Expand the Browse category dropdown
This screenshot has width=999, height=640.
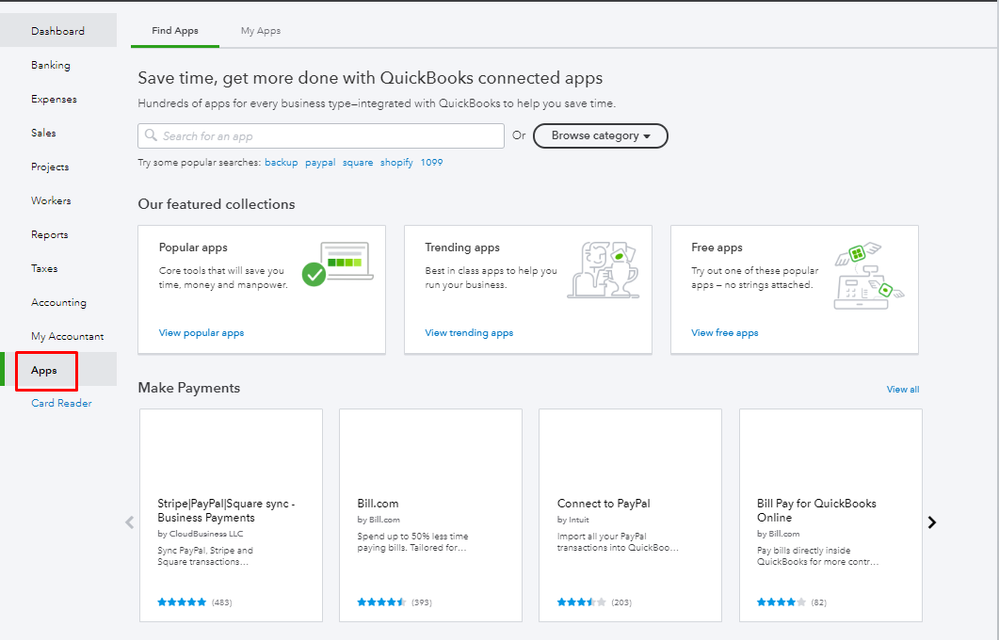(600, 136)
